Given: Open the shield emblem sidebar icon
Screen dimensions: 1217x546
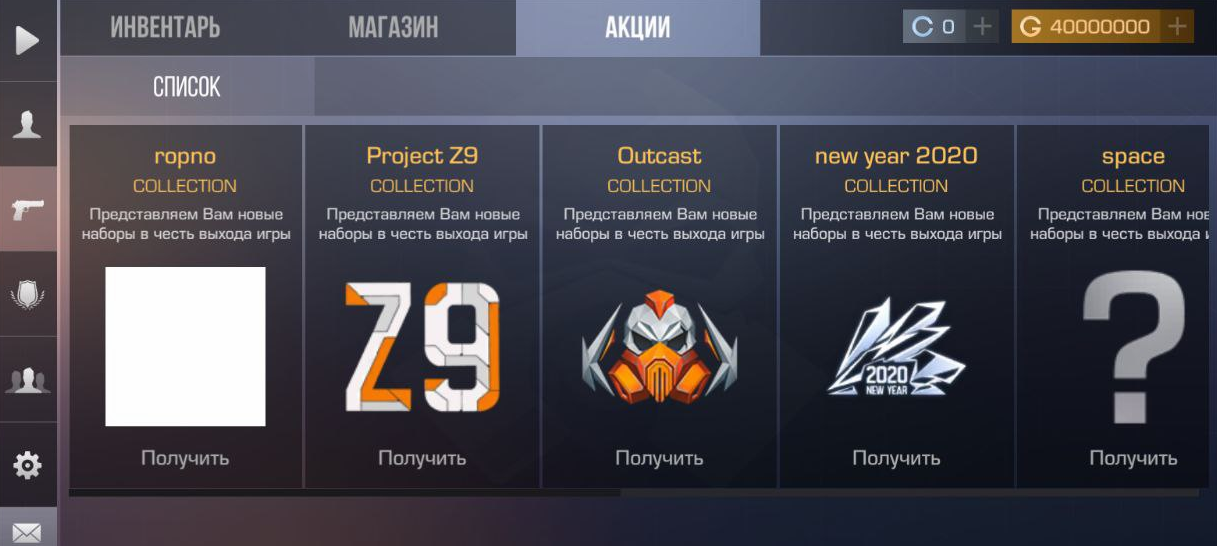Looking at the screenshot, I should click(27, 295).
